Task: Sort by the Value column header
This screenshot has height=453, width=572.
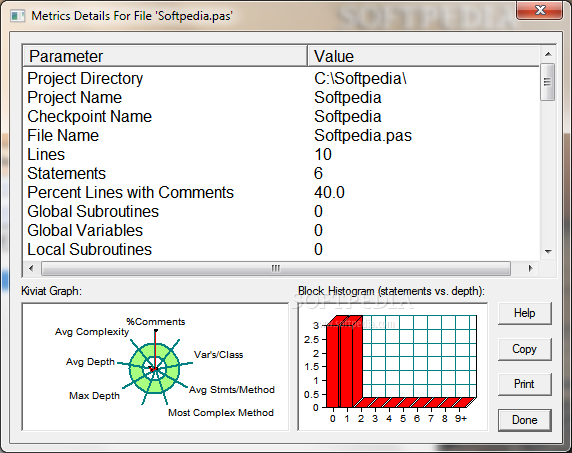Action: pos(424,56)
